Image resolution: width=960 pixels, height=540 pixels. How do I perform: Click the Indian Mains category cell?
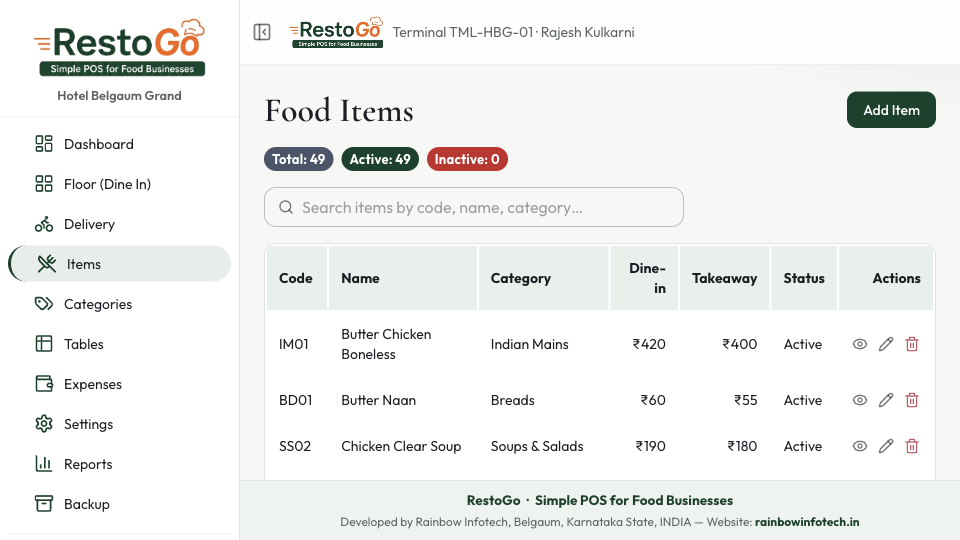click(530, 344)
